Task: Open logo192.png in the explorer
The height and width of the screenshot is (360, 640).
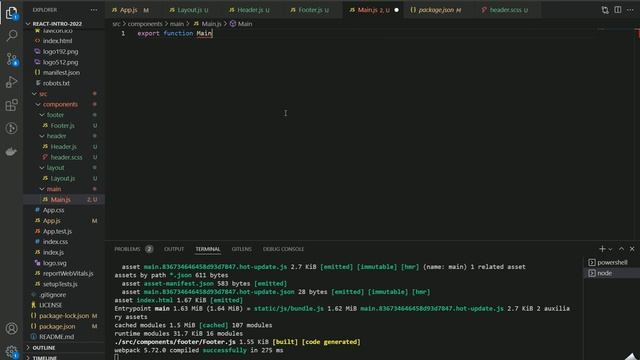Action: tap(60, 51)
